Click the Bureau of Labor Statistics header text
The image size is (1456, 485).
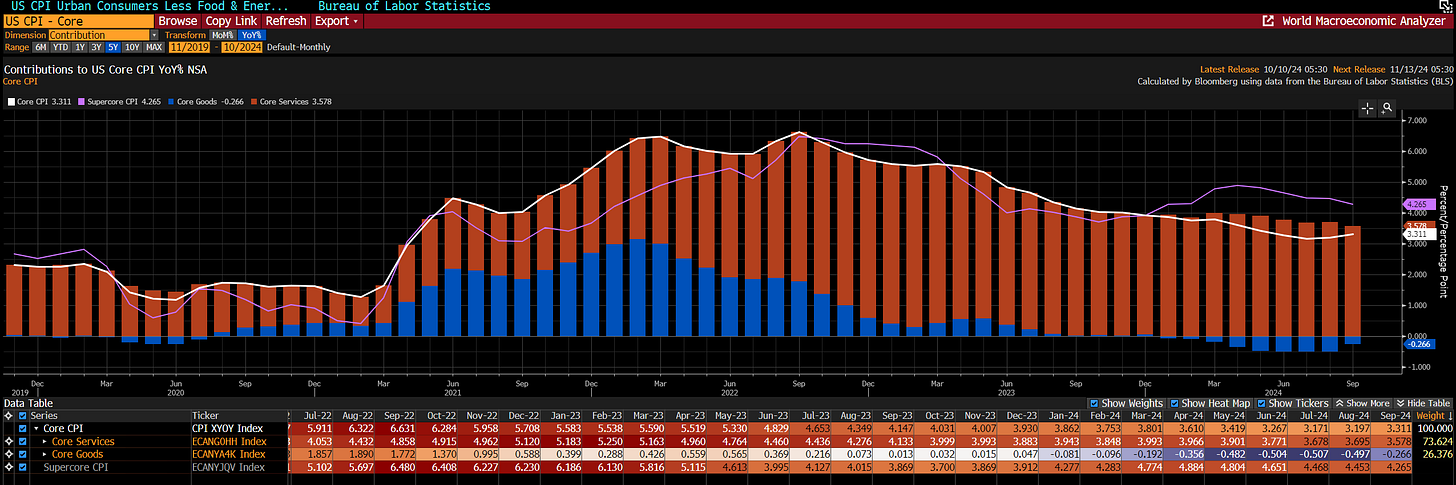click(x=404, y=6)
